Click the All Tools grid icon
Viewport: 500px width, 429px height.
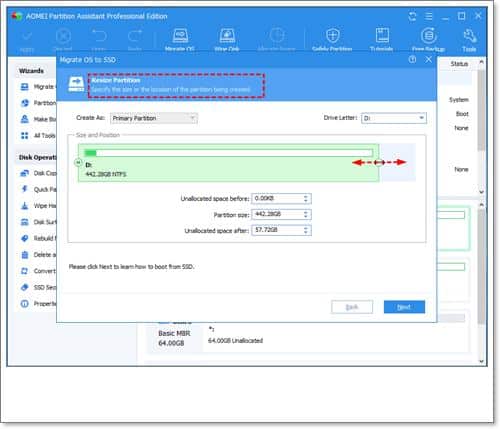click(x=25, y=135)
